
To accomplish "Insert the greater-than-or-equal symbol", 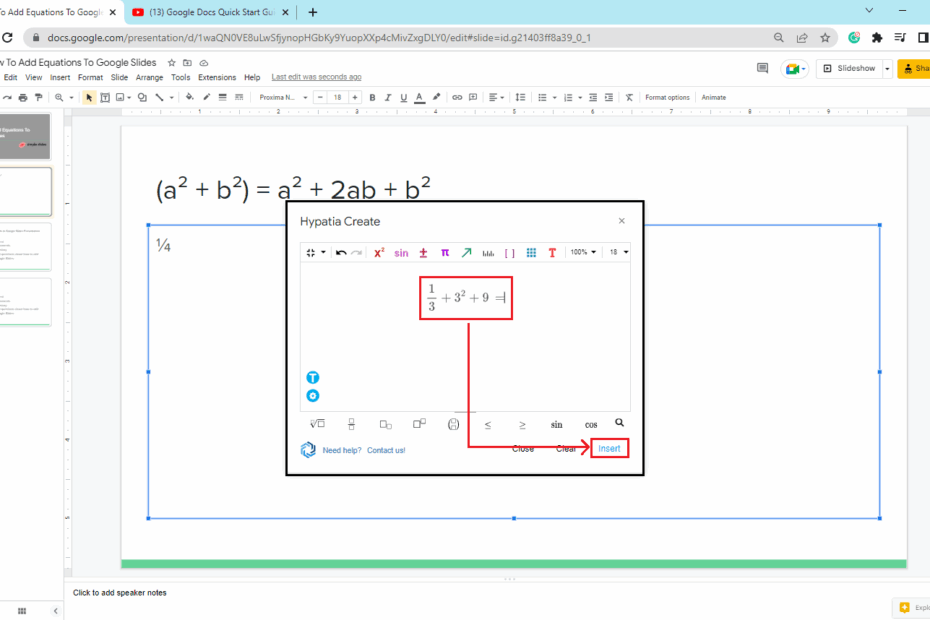I will 522,425.
